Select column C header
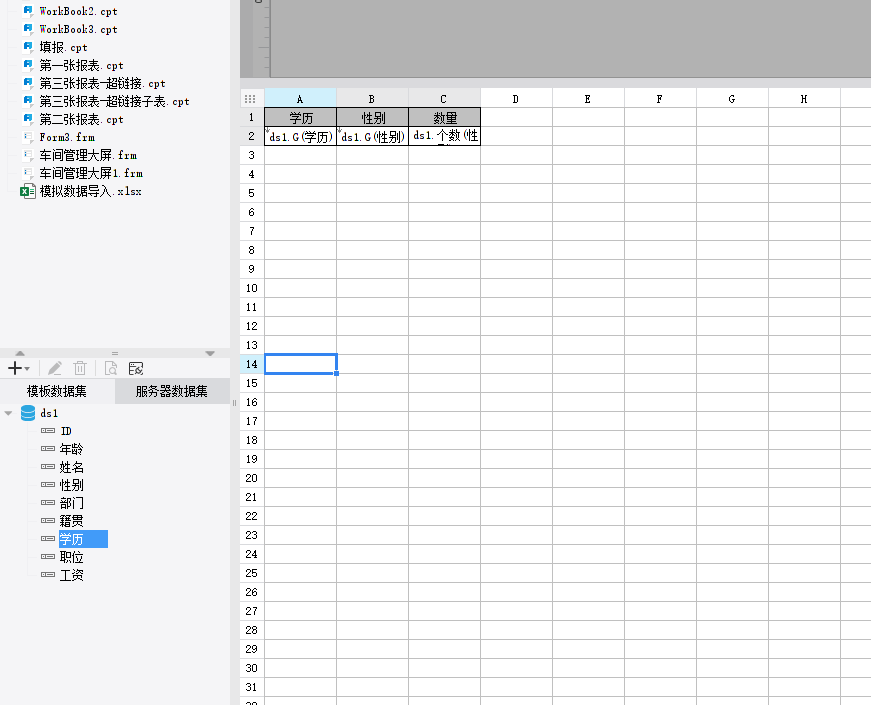This screenshot has height=705, width=871. tap(444, 98)
